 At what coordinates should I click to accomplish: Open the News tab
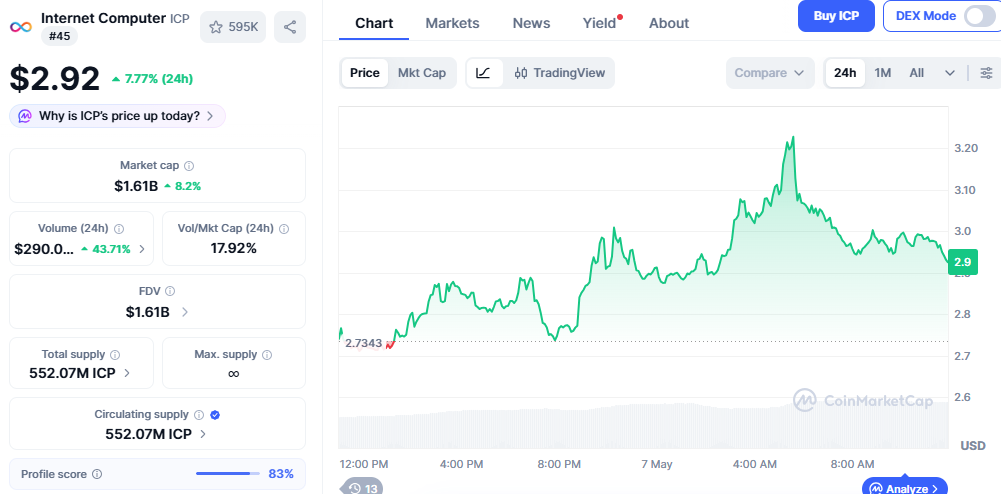531,24
